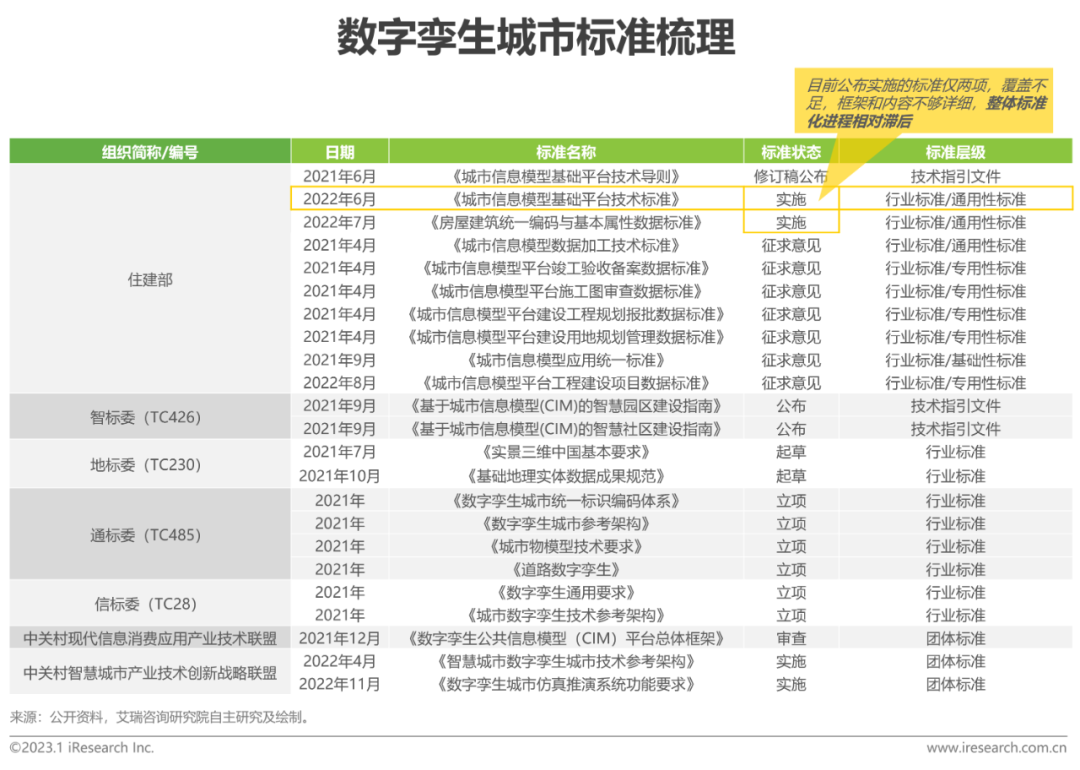The width and height of the screenshot is (1080, 770).
Task: Select 《房屋建筑统一编码与基本属性数据标准》
Action: [565, 222]
